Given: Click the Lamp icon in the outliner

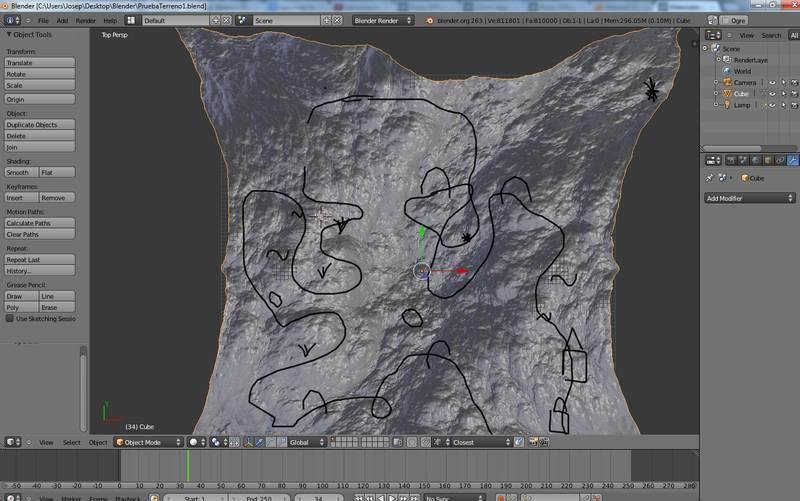Looking at the screenshot, I should 729,104.
